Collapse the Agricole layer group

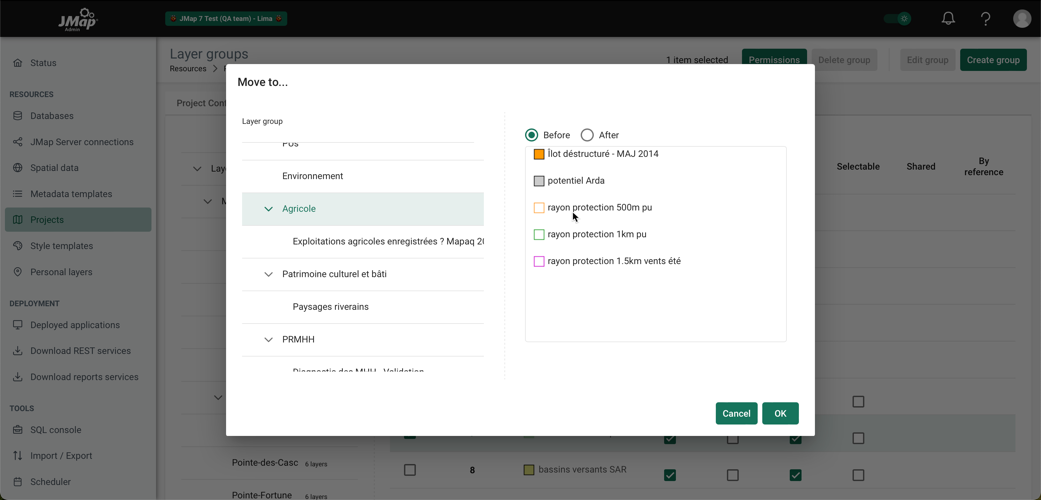point(268,209)
